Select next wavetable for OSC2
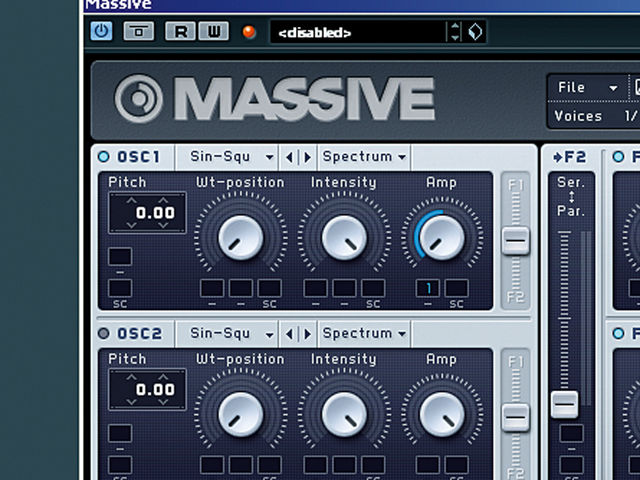The height and width of the screenshot is (480, 640). point(307,334)
